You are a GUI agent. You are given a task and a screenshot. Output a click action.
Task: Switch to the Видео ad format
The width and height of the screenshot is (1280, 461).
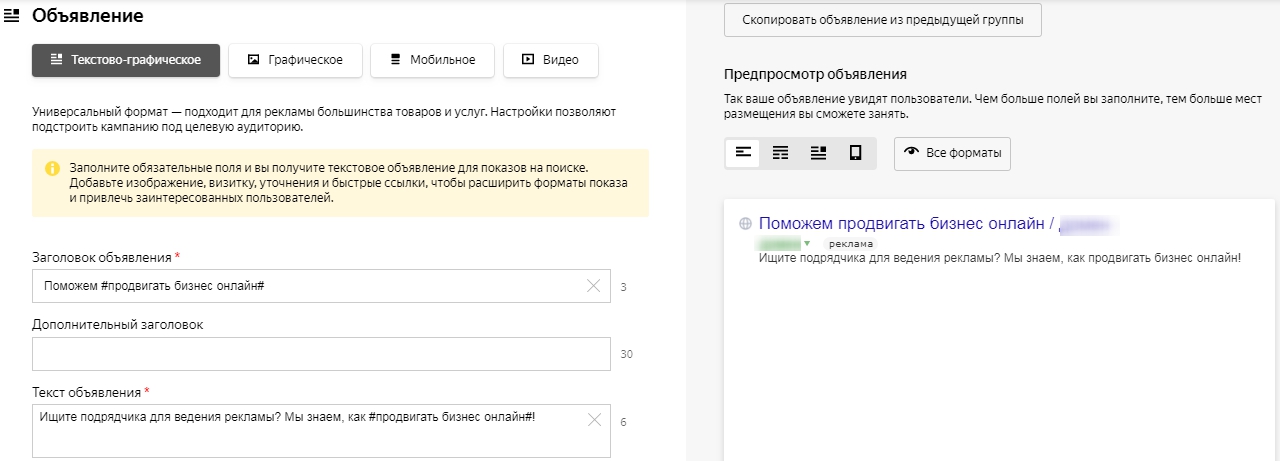click(550, 60)
